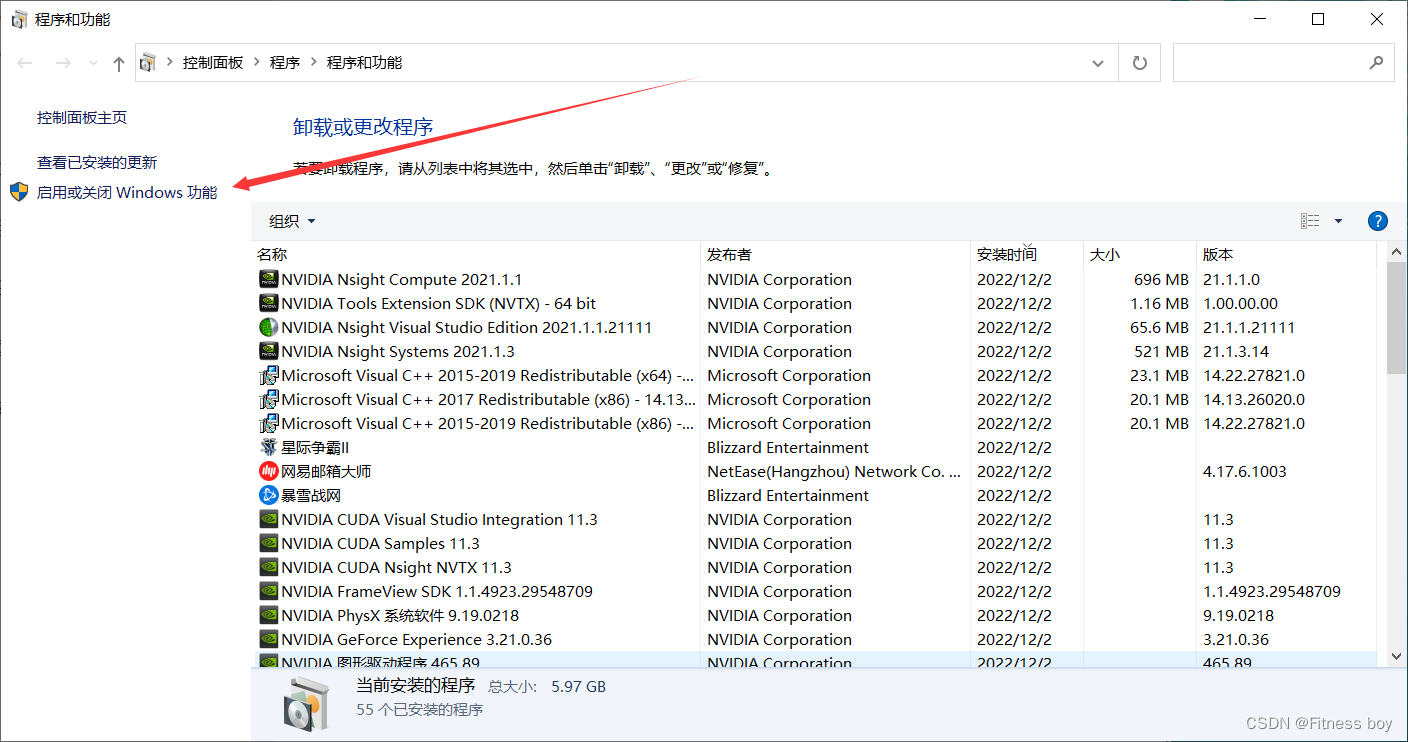Click the 暴雪战网 app icon
Image resolution: width=1408 pixels, height=742 pixels.
coord(268,496)
